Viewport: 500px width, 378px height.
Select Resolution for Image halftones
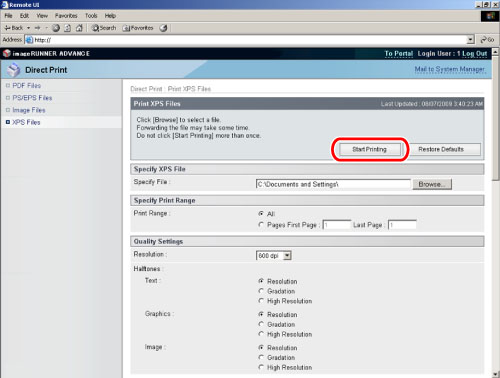(x=261, y=347)
